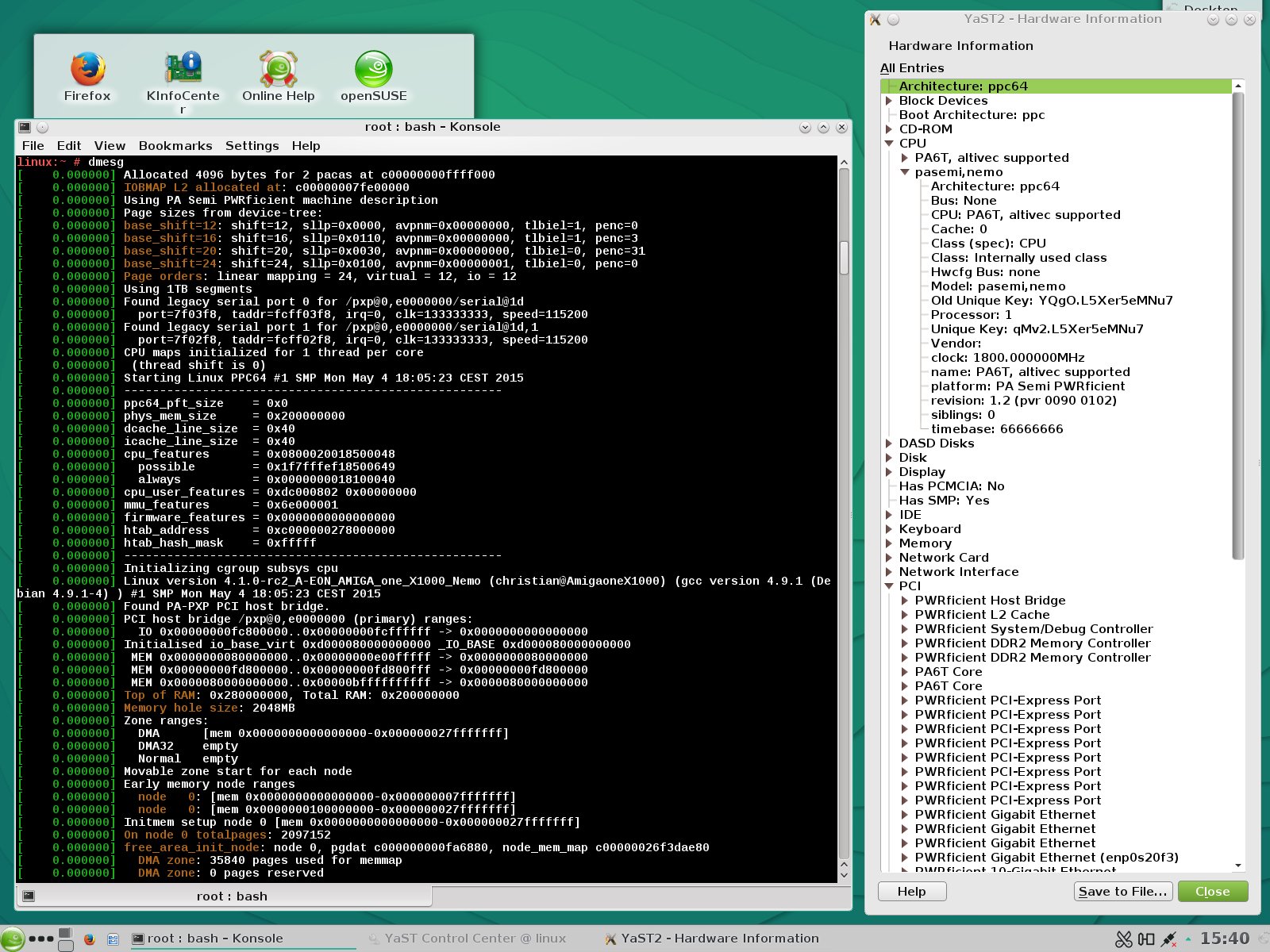Viewport: 1270px width, 952px height.
Task: Expand the Memory hardware entry
Action: pos(889,543)
